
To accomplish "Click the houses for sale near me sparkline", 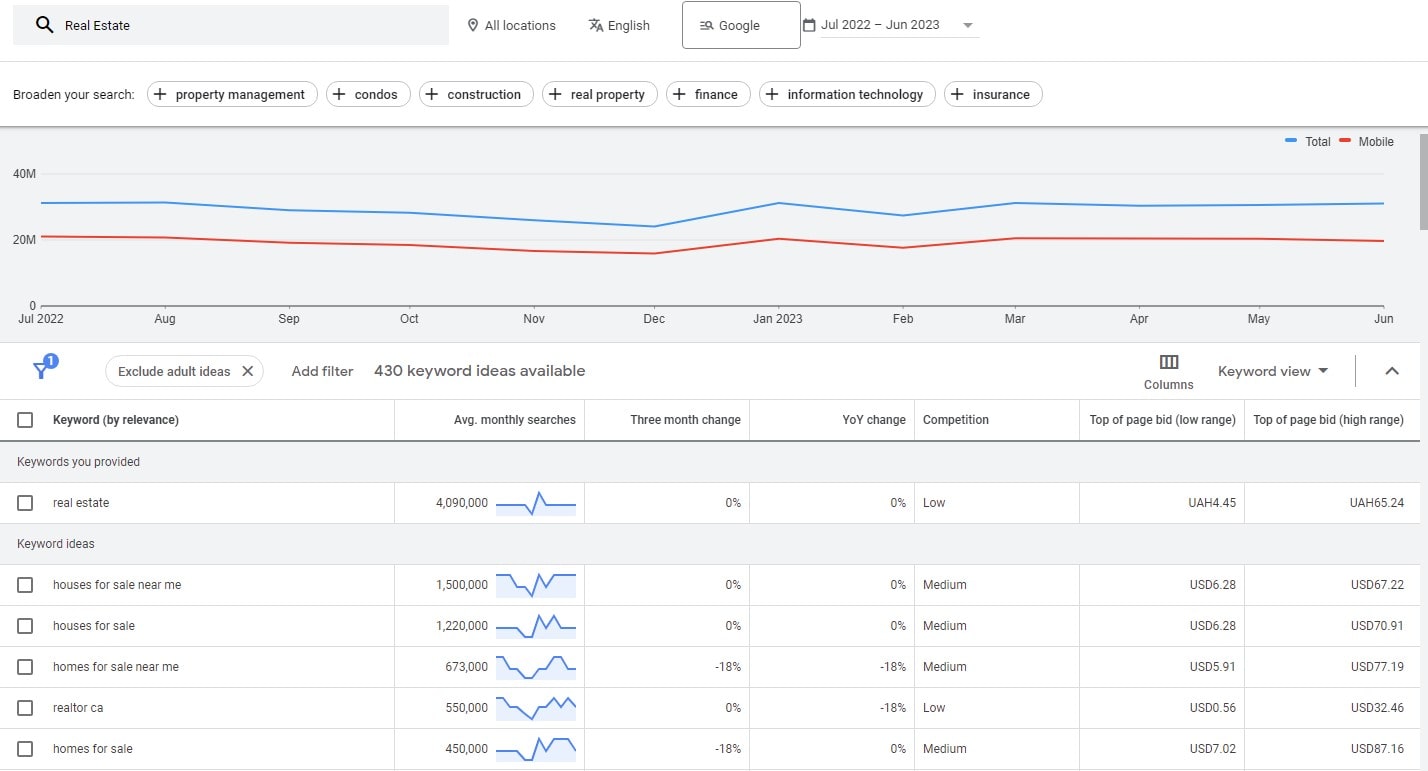I will pos(536,585).
